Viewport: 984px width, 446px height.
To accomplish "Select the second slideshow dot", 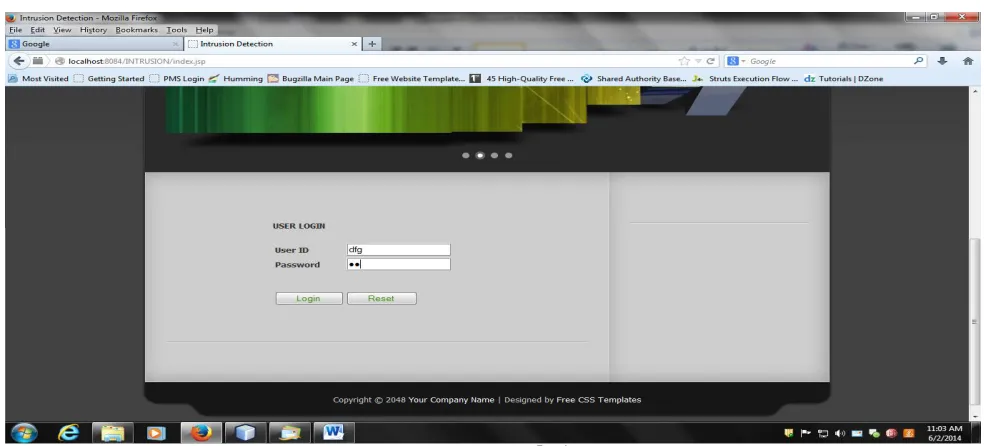I will [480, 156].
